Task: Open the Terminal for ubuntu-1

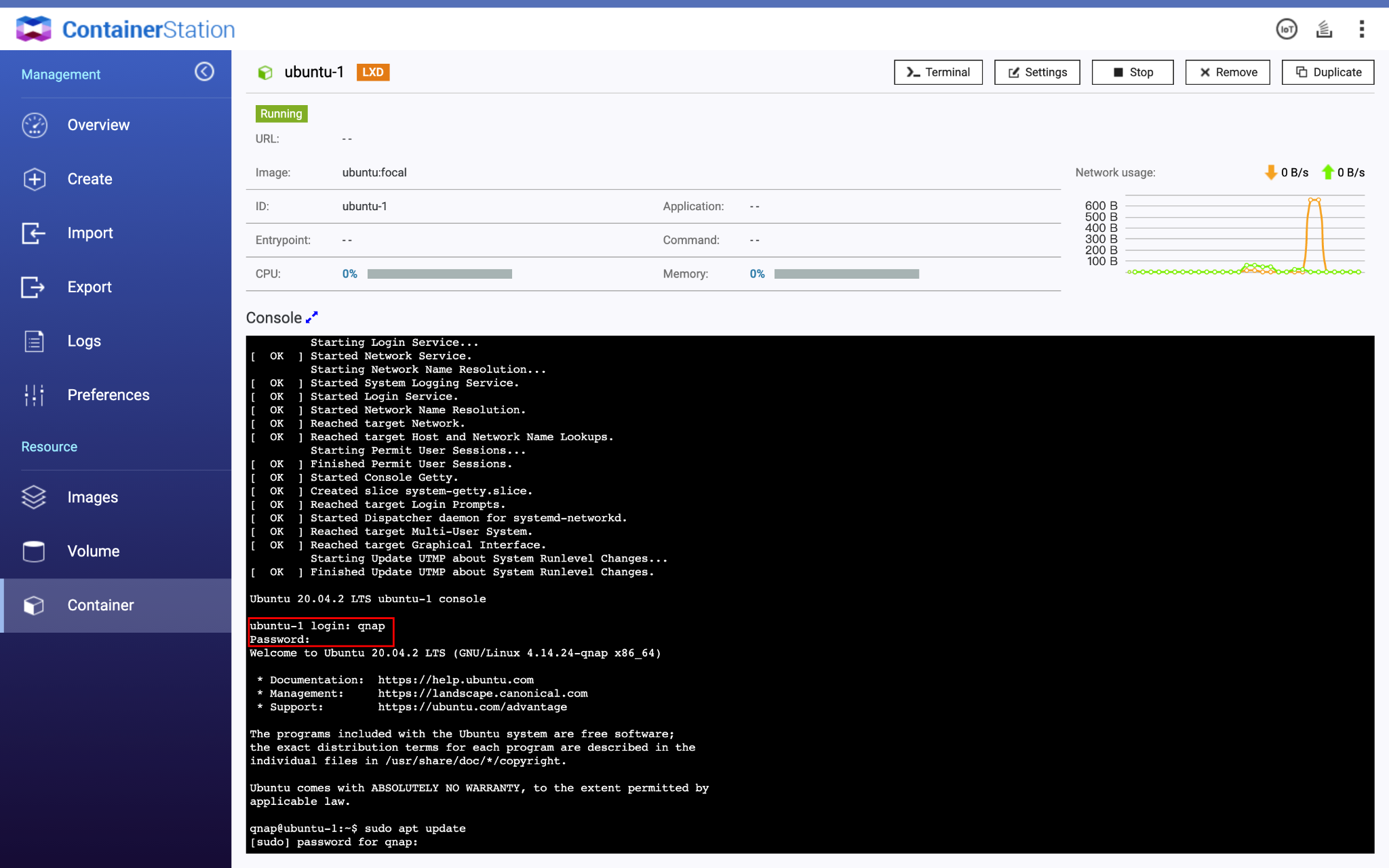Action: point(938,73)
